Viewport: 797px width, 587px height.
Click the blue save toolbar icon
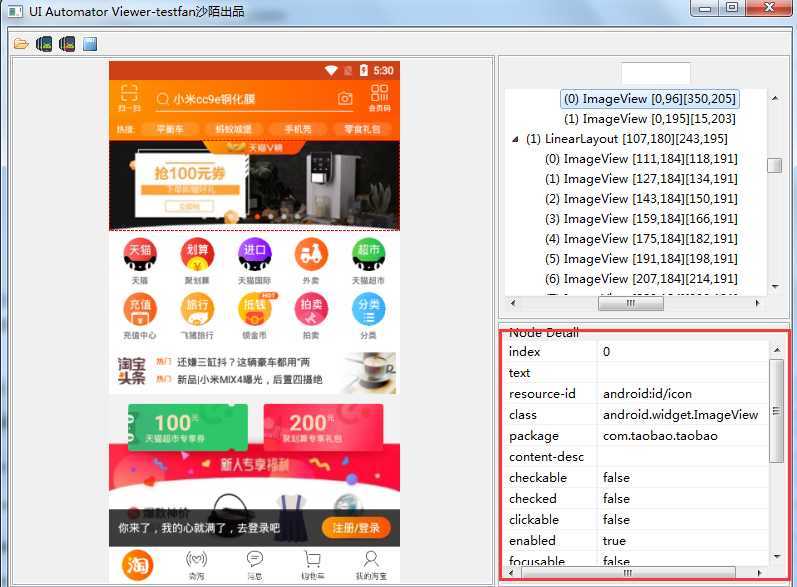point(90,44)
